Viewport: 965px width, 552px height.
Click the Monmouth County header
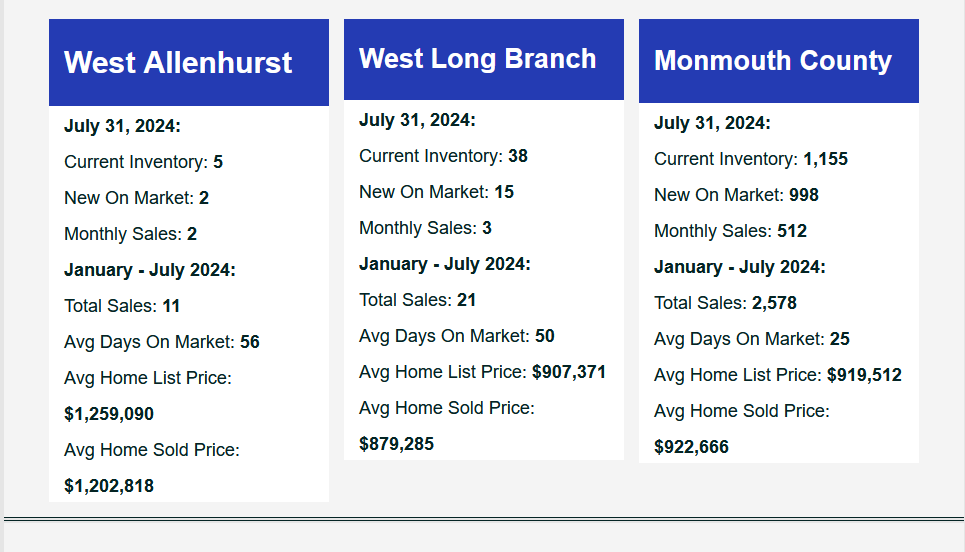coord(773,61)
